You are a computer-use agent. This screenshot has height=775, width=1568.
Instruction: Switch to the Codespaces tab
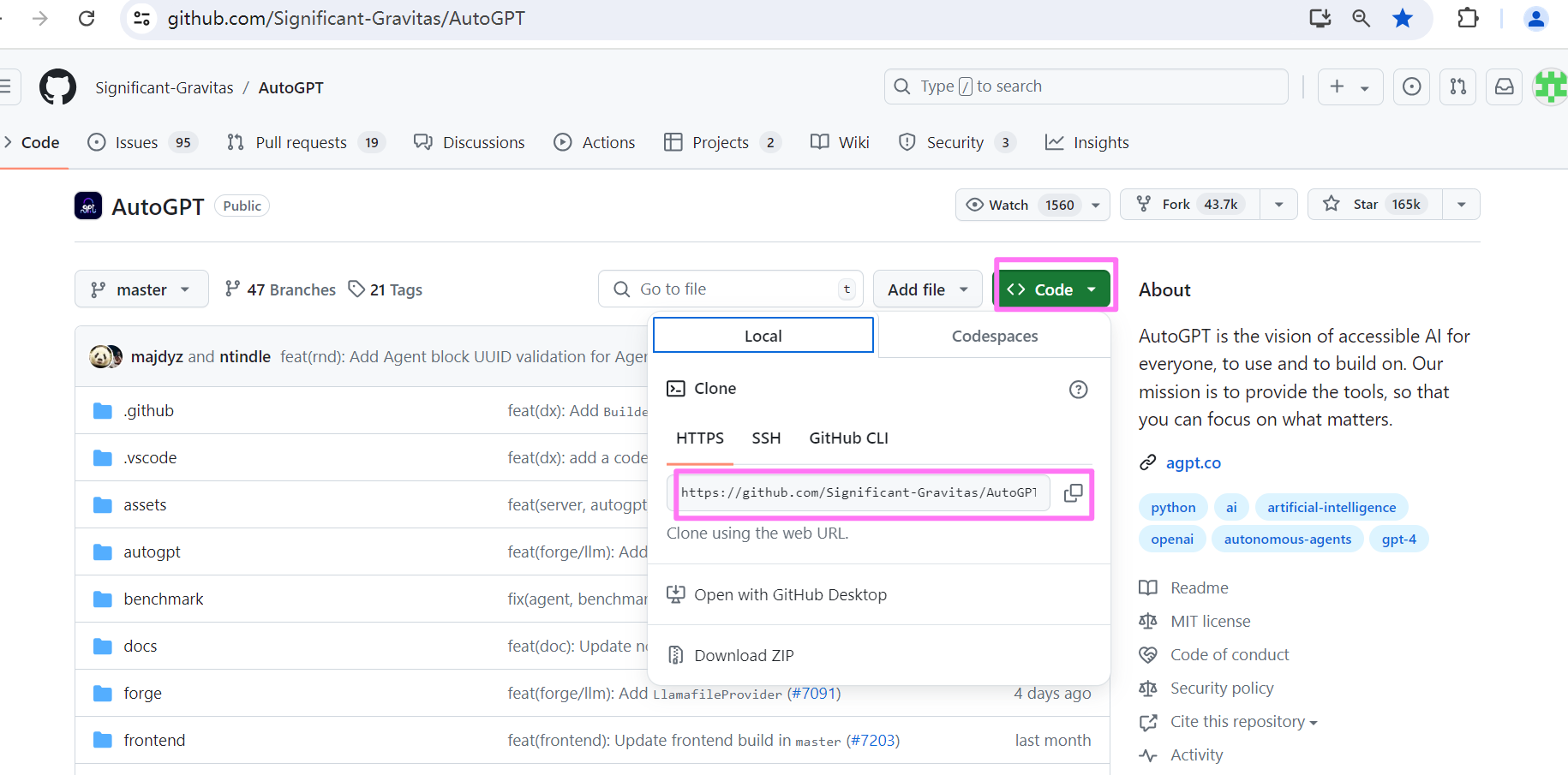pyautogui.click(x=994, y=337)
